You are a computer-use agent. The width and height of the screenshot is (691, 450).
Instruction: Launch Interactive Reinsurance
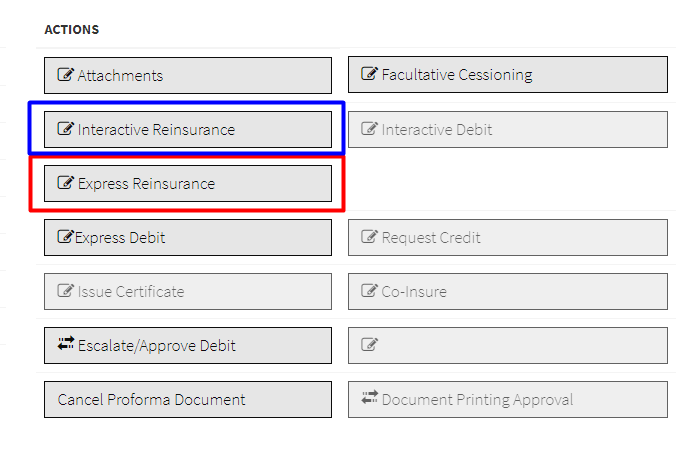(188, 129)
